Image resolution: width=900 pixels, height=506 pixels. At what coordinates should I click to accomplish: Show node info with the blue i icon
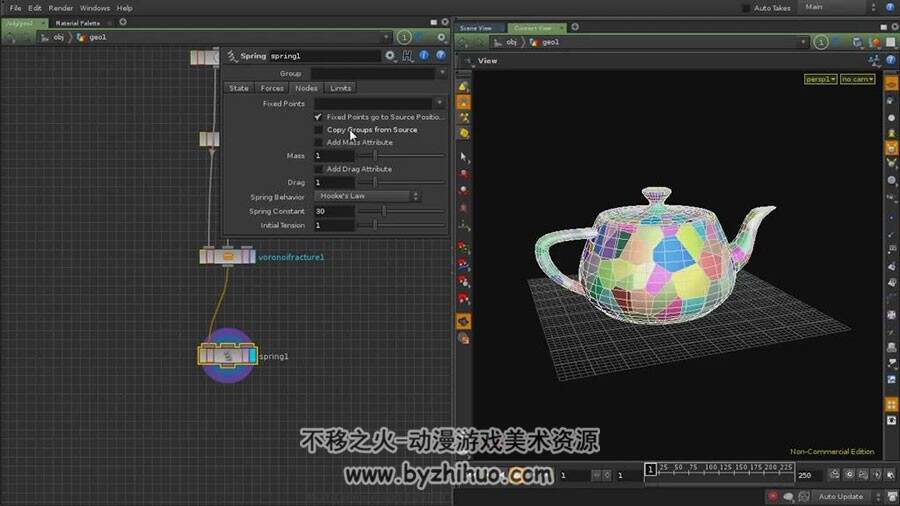tap(424, 56)
